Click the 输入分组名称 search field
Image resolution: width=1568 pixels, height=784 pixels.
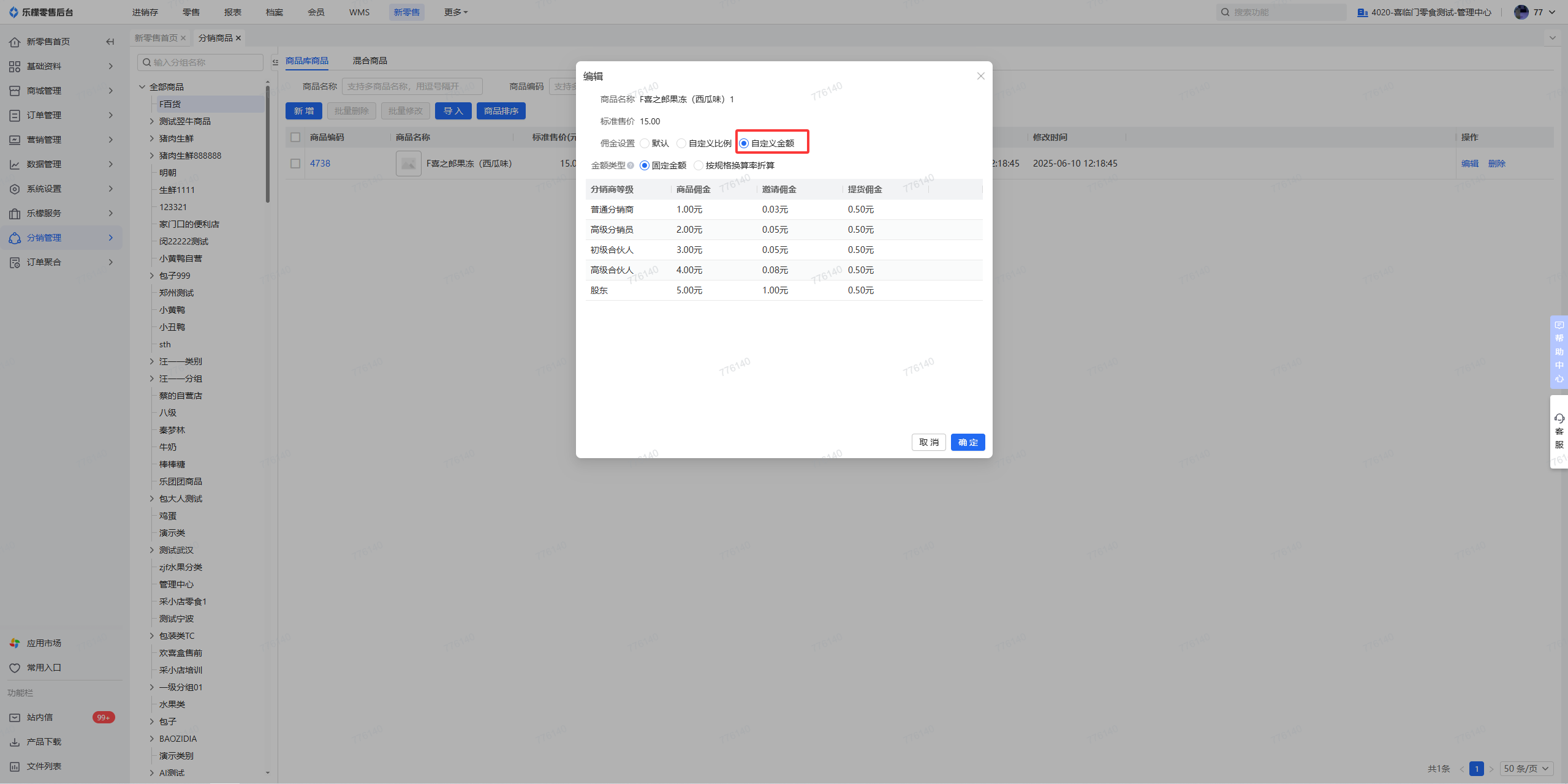pyautogui.click(x=200, y=62)
